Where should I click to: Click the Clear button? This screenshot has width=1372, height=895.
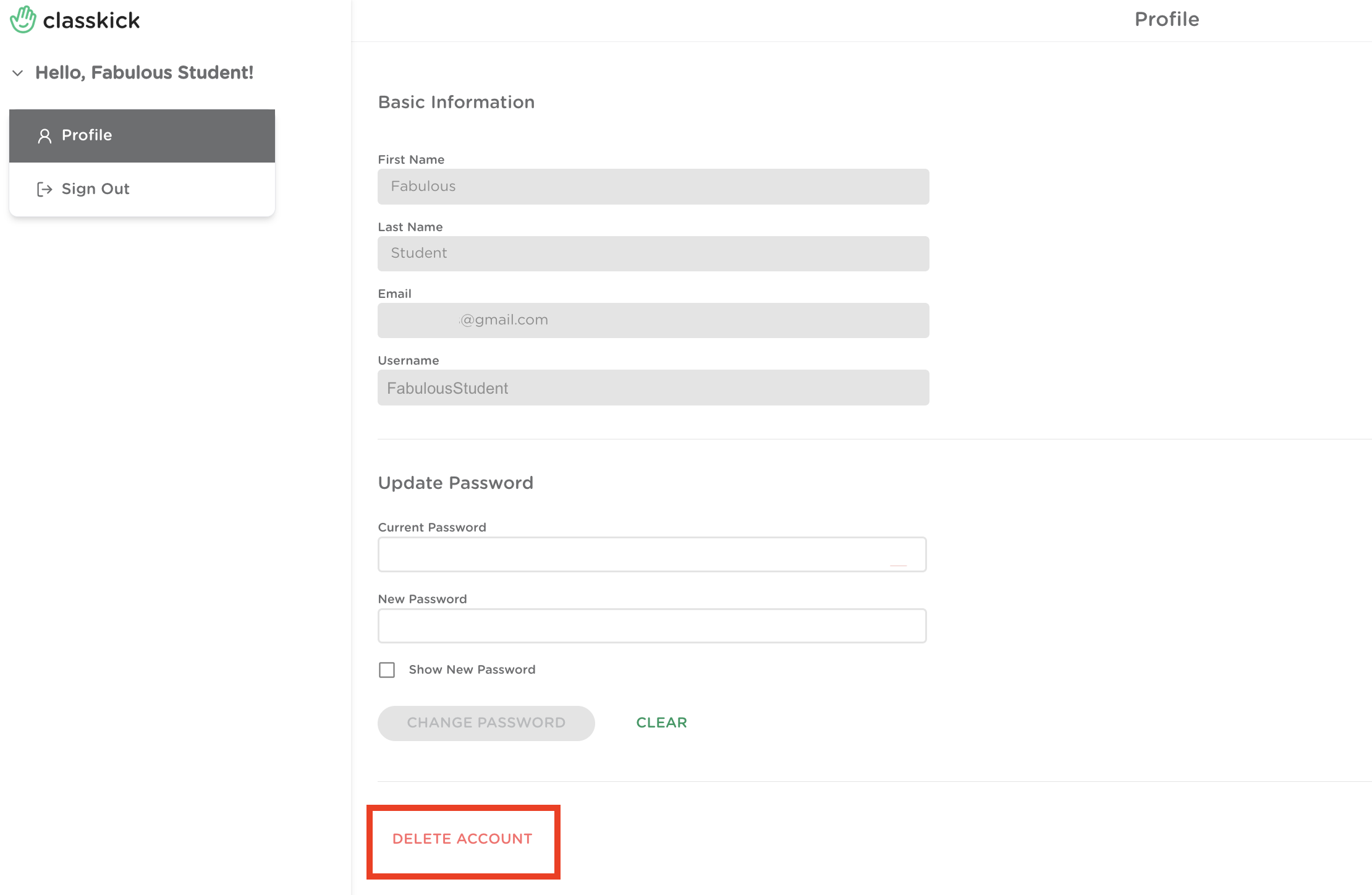point(662,723)
